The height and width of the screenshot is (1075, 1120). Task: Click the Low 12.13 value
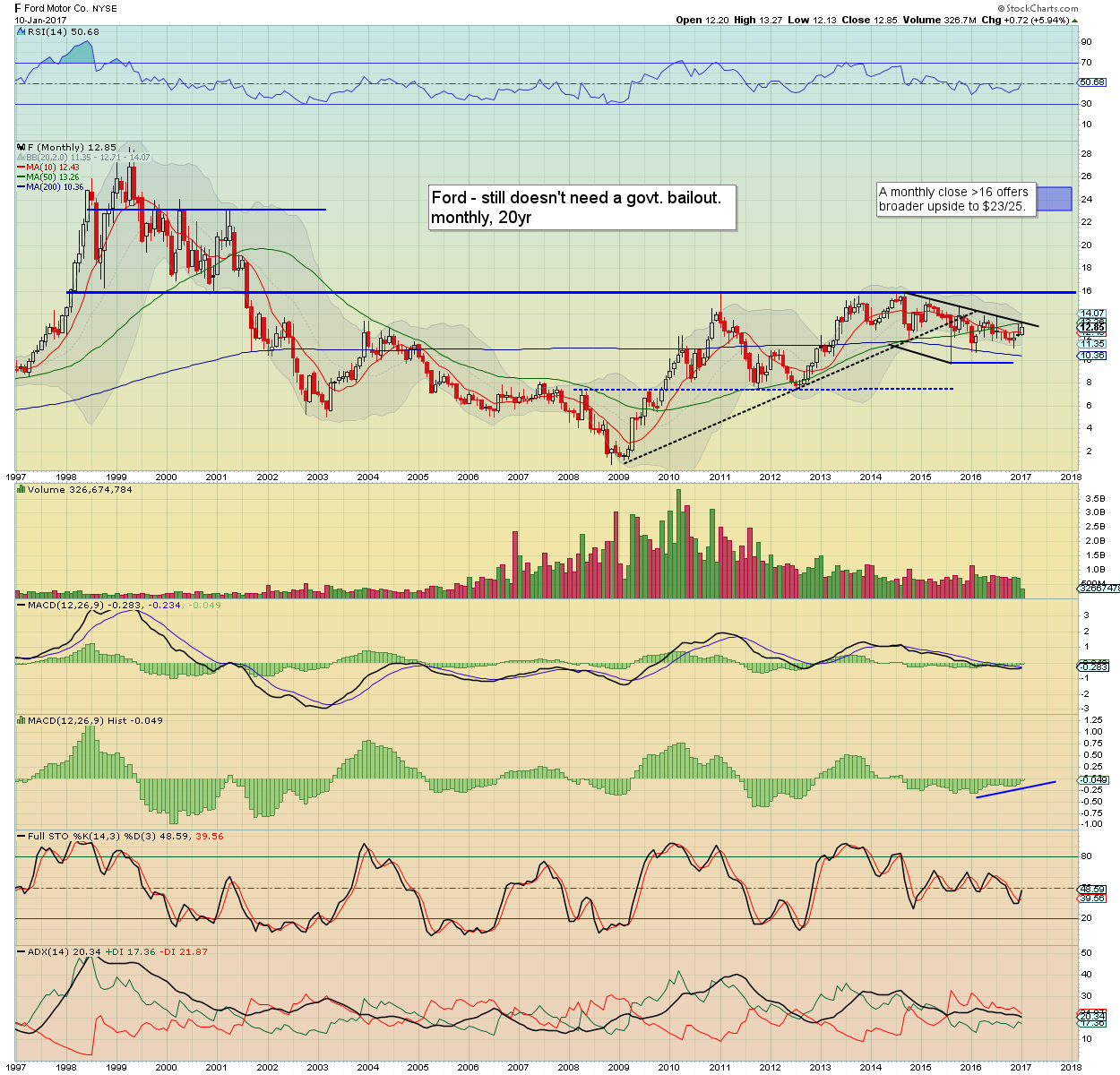tap(812, 20)
